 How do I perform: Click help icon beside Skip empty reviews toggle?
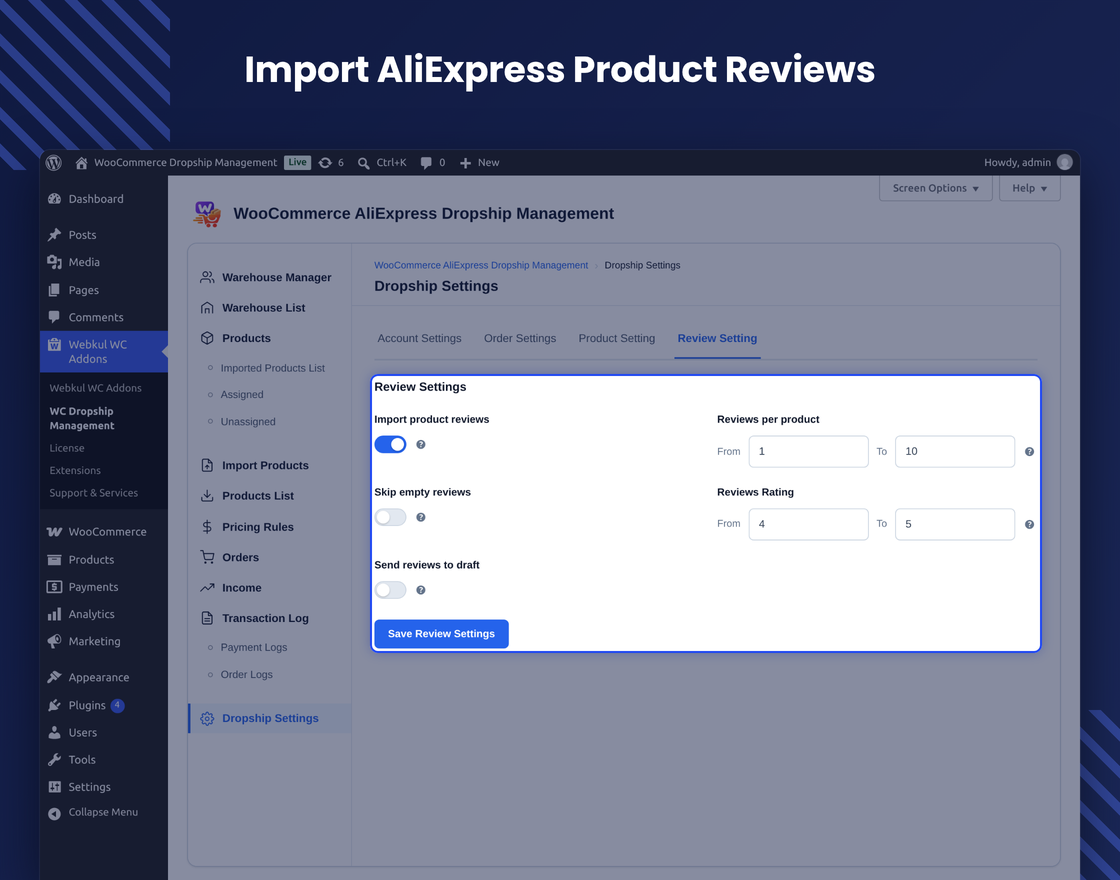[421, 517]
